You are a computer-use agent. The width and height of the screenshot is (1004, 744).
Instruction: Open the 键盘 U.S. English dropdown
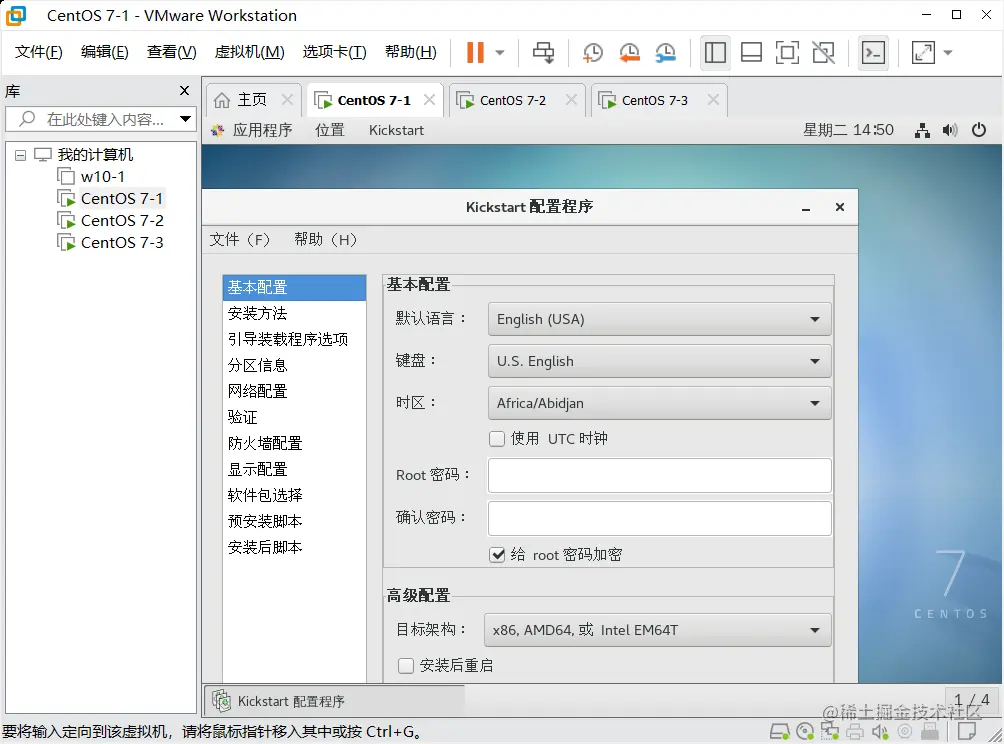[660, 361]
